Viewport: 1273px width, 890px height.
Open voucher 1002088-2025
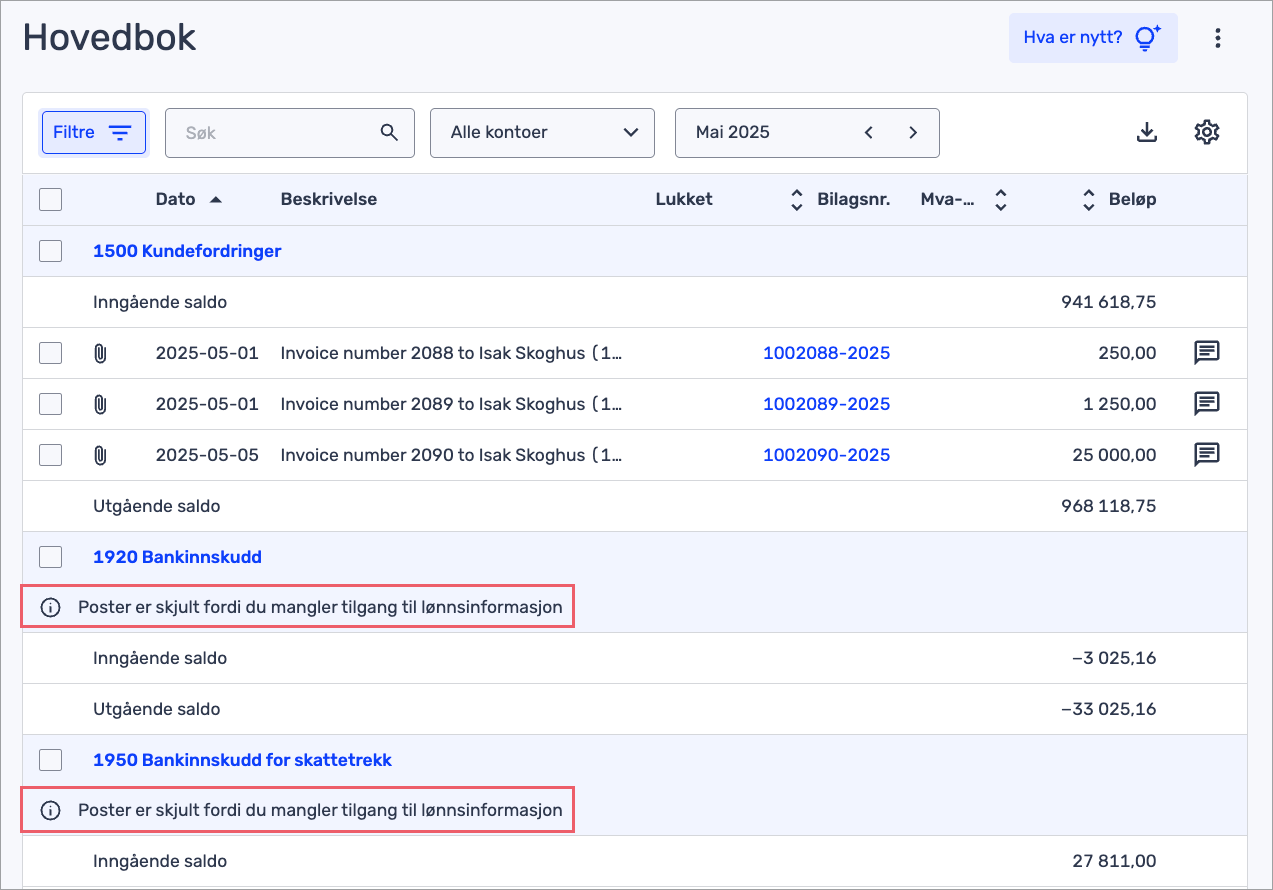point(826,353)
